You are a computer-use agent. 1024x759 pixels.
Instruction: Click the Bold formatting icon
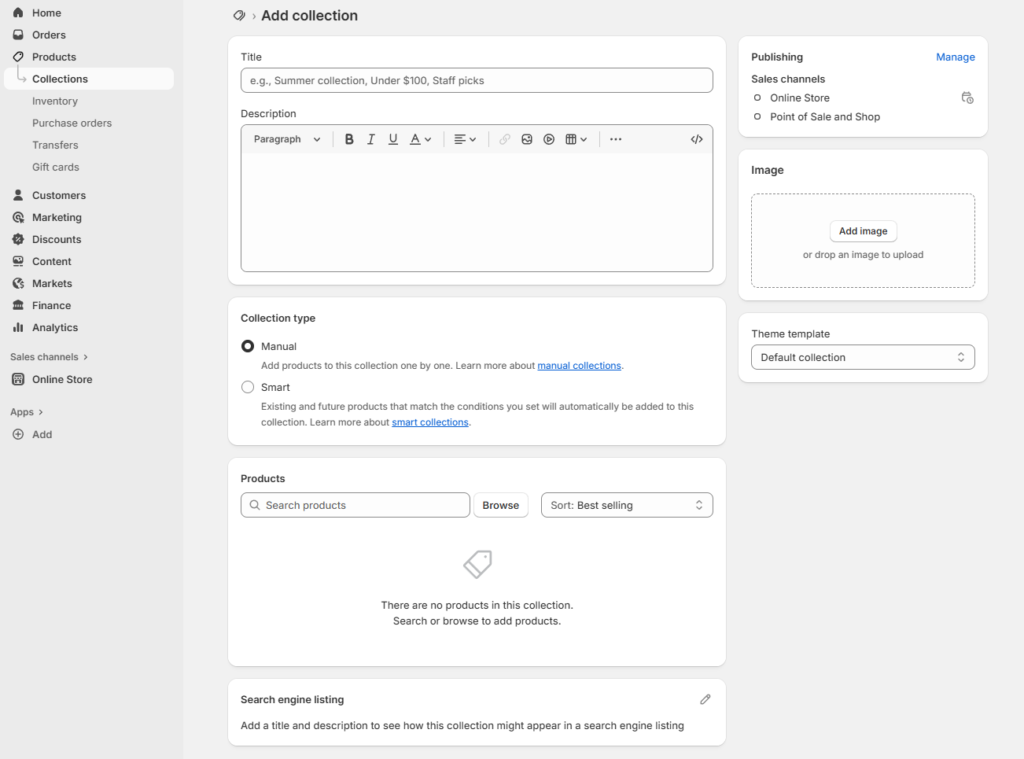point(349,140)
